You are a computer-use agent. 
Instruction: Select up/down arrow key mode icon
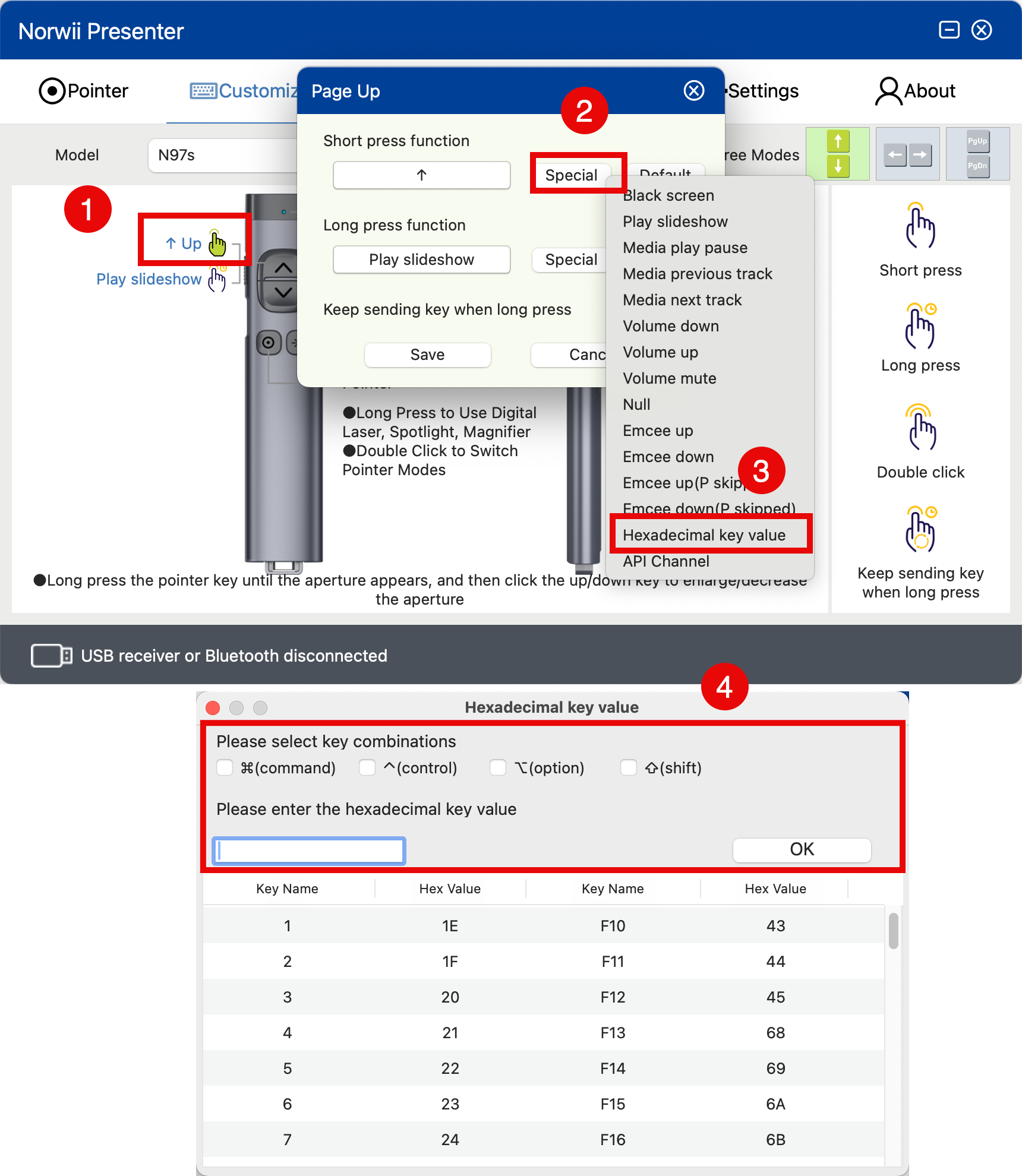click(838, 154)
